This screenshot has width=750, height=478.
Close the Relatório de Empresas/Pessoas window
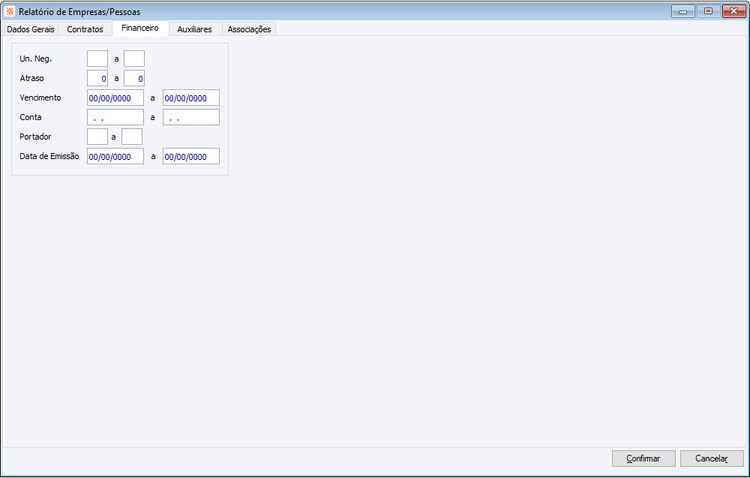tap(734, 11)
